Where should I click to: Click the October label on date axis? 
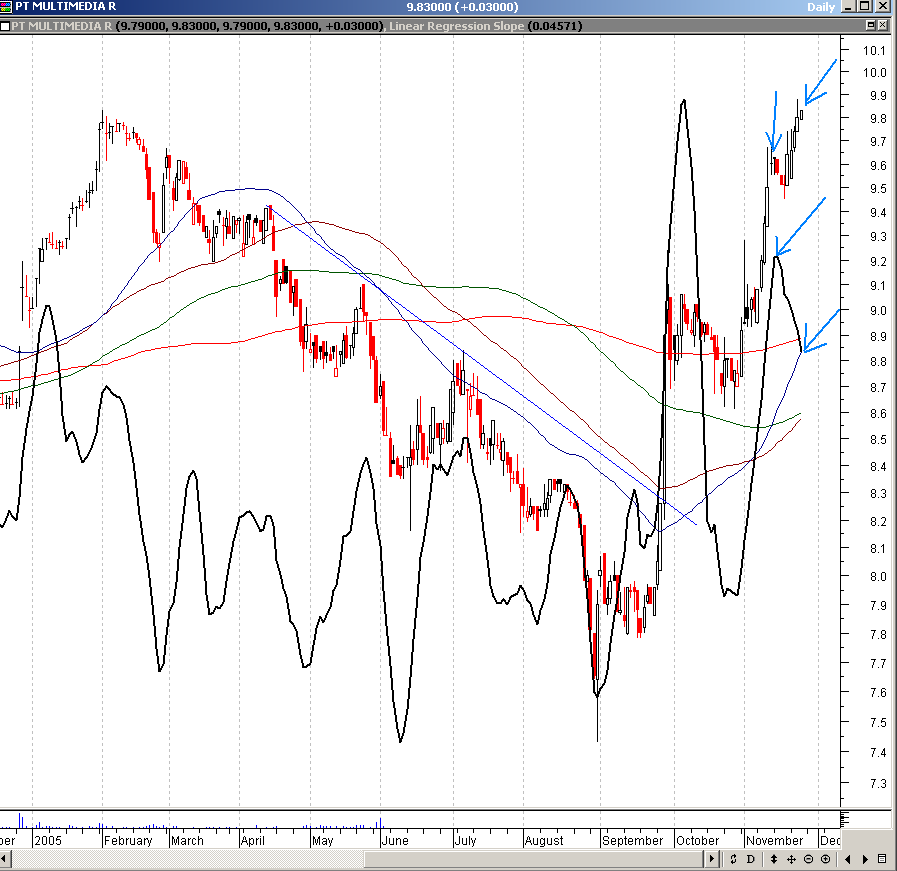pos(697,841)
